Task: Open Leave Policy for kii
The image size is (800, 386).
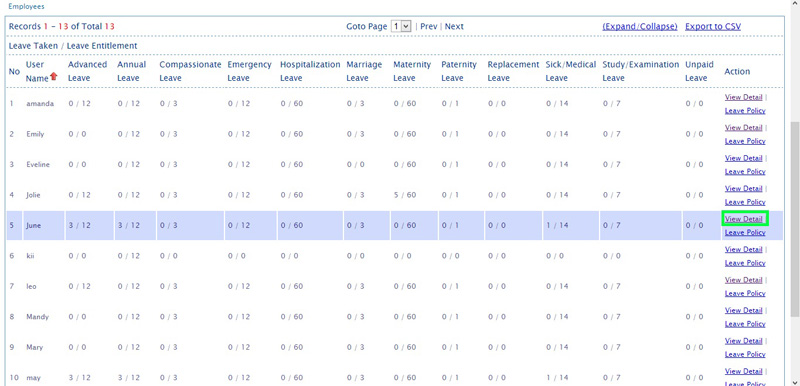Action: point(745,263)
